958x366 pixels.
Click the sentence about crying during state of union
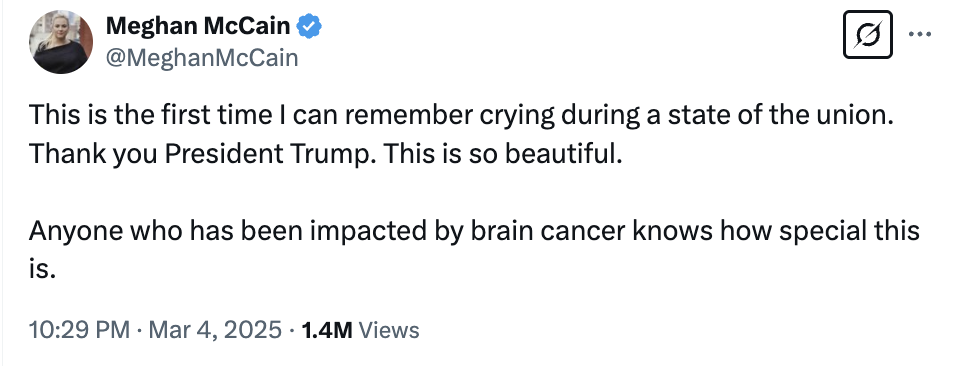coord(461,115)
